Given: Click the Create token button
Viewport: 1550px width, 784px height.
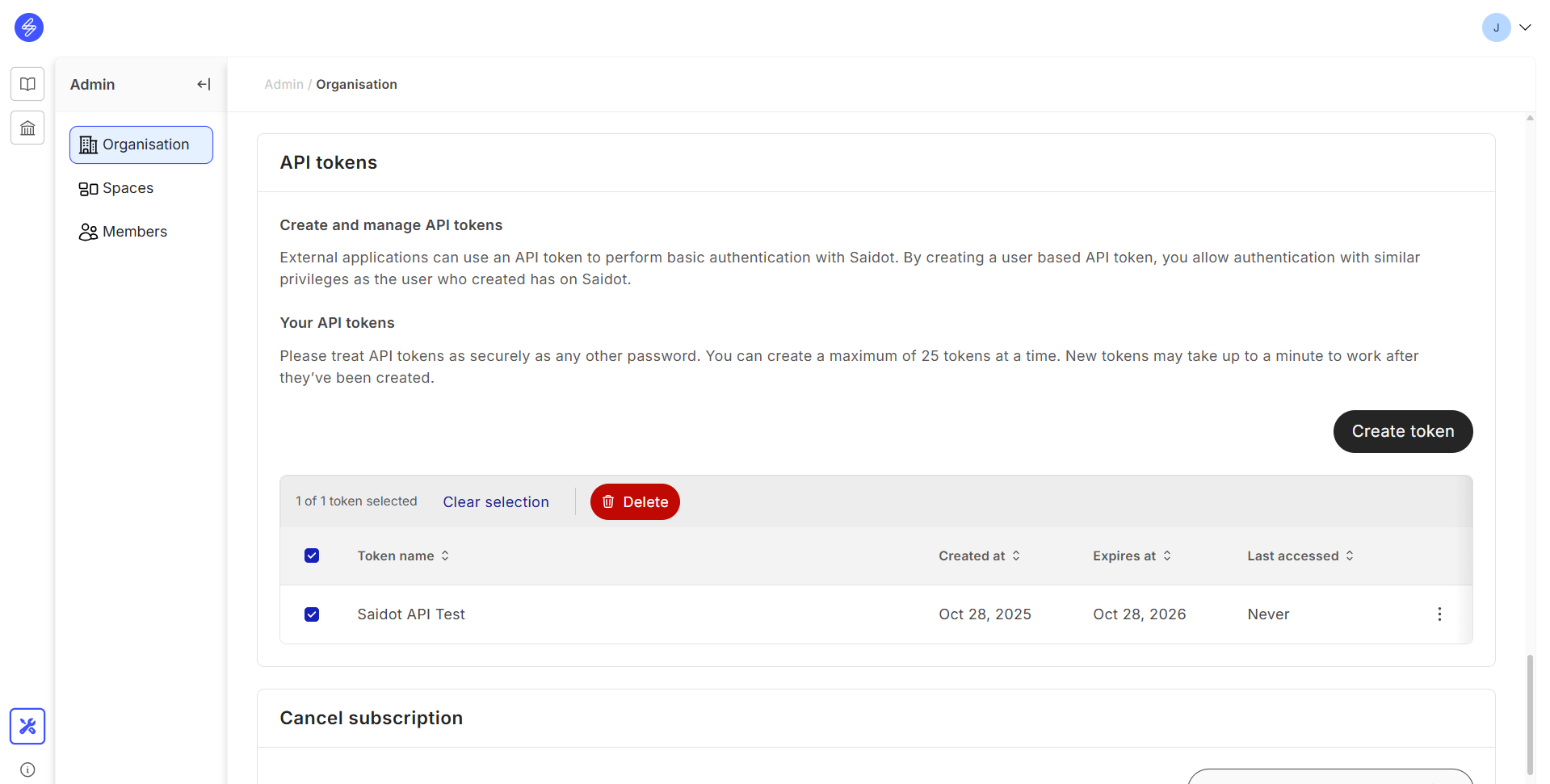Looking at the screenshot, I should [x=1402, y=431].
